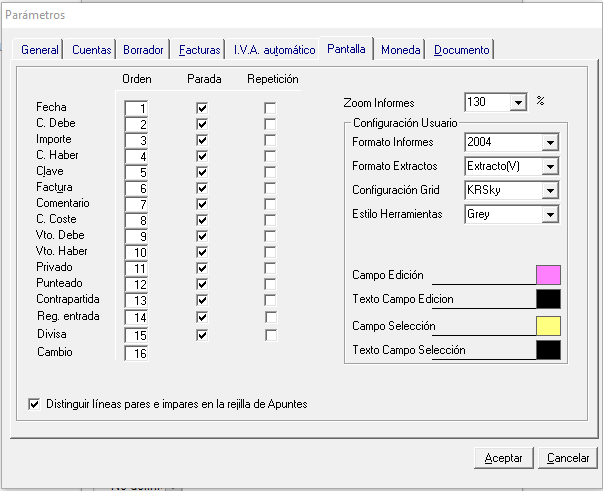Pick the pink Campo Edición color swatch
This screenshot has width=603, height=491.
(x=548, y=275)
